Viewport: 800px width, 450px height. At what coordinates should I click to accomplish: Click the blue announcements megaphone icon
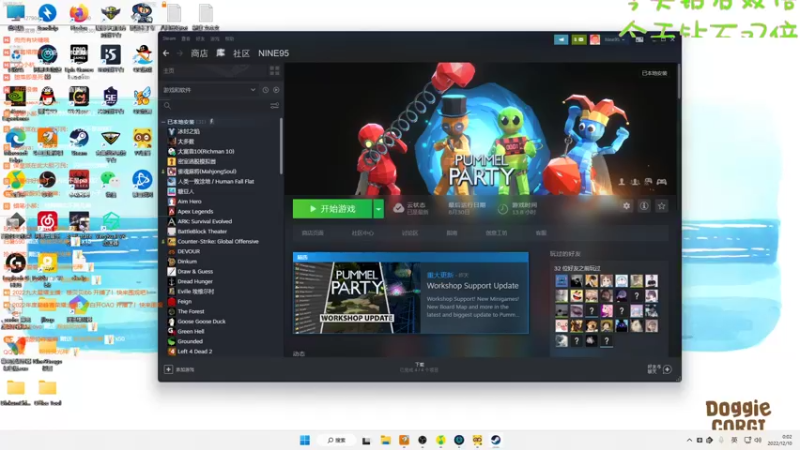[x=561, y=39]
